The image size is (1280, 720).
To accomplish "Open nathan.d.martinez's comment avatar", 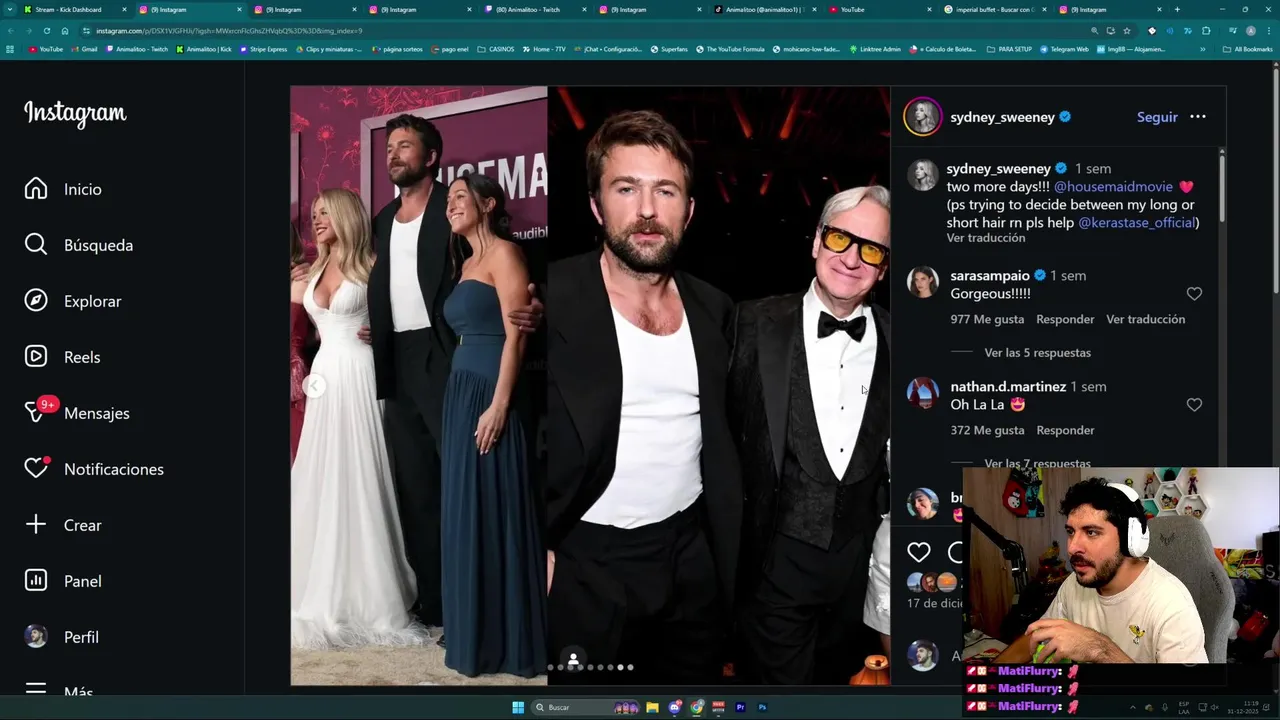I will pos(922,393).
